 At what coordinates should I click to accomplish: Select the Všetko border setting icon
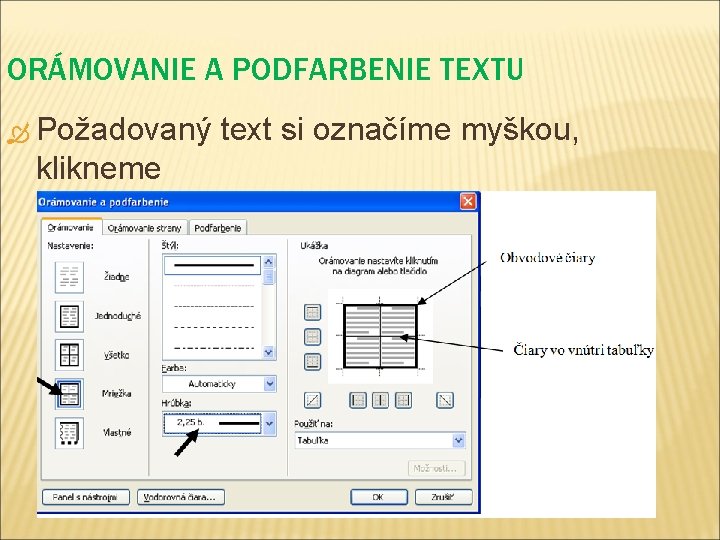[x=69, y=355]
